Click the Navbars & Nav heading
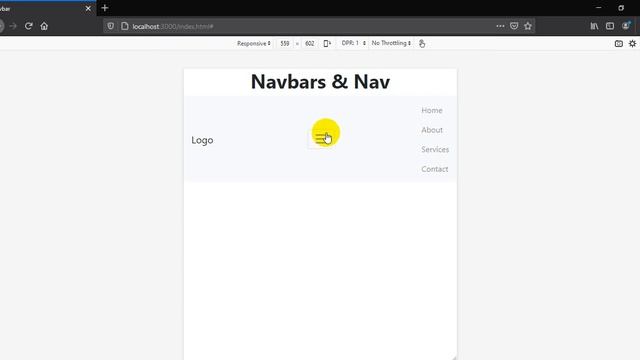This screenshot has width=640, height=360. pos(320,82)
